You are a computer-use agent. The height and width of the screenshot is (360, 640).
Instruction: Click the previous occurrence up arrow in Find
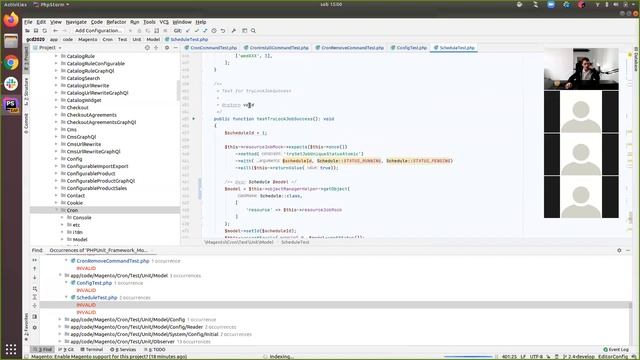pos(35,269)
